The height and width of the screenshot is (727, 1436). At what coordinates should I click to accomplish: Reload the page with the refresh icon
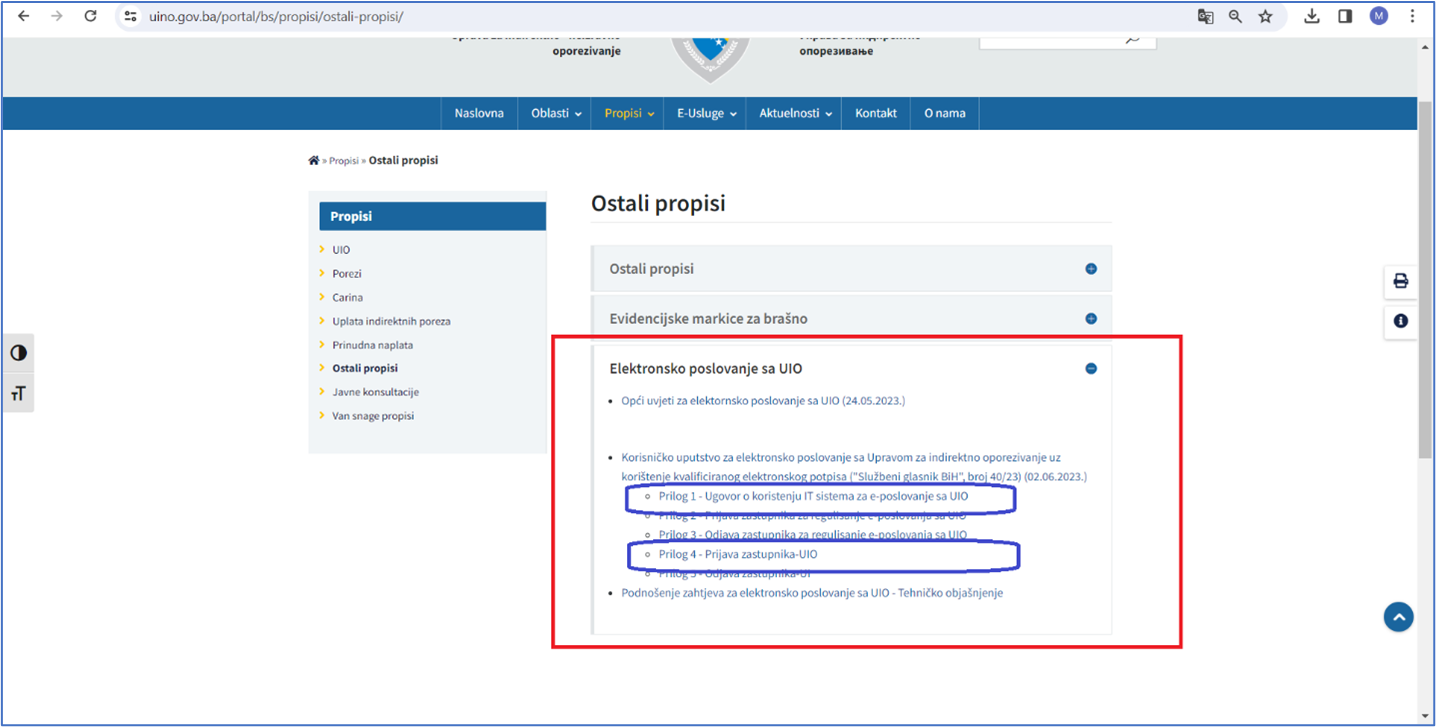click(x=90, y=16)
